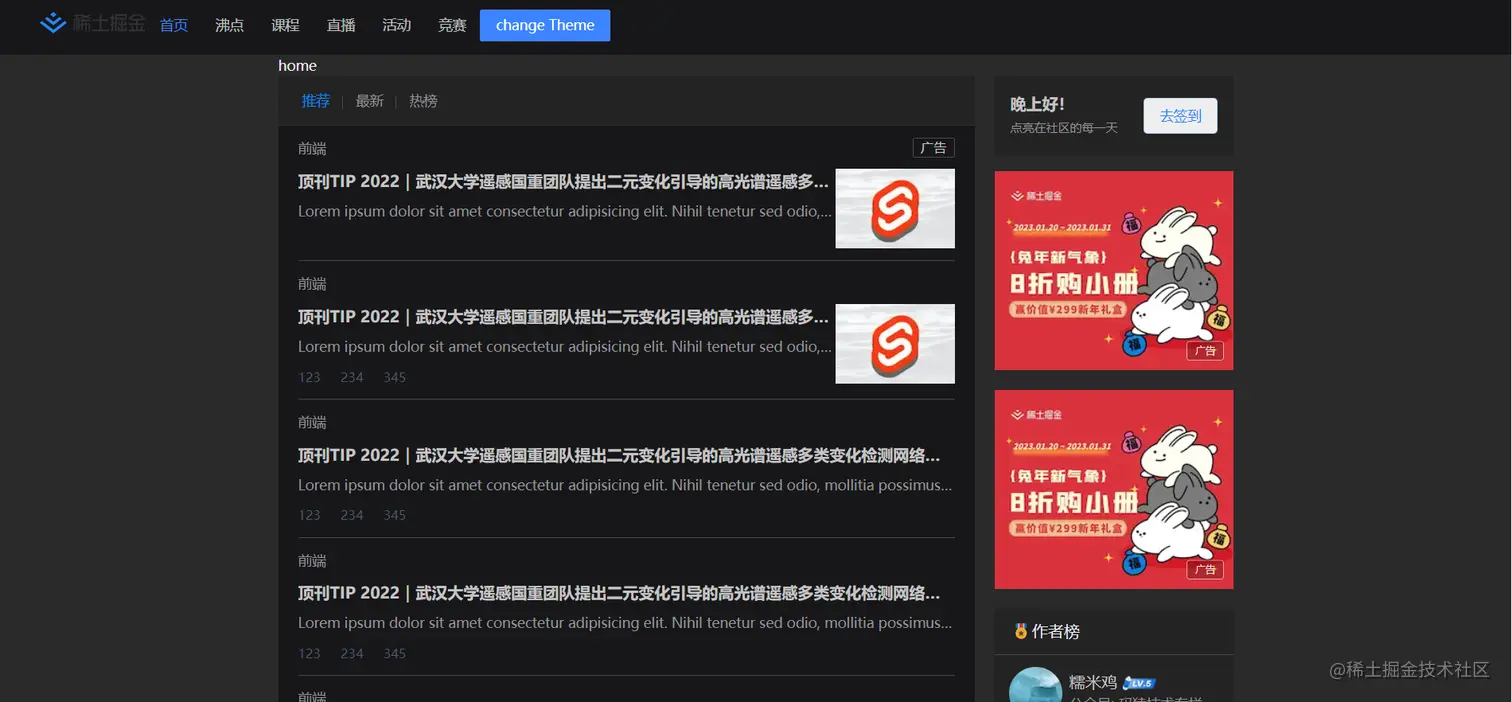
Task: Click 点亮在社区的每一天 subtitle
Action: tap(1063, 128)
